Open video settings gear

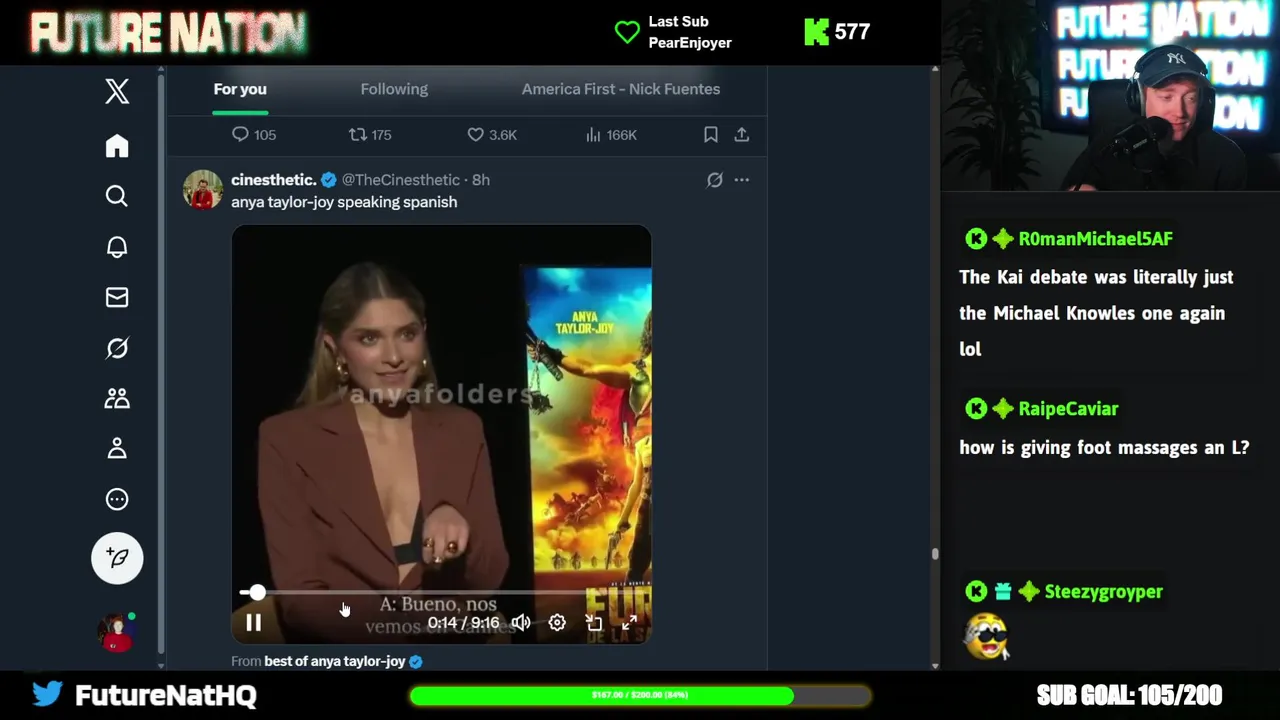click(x=557, y=623)
